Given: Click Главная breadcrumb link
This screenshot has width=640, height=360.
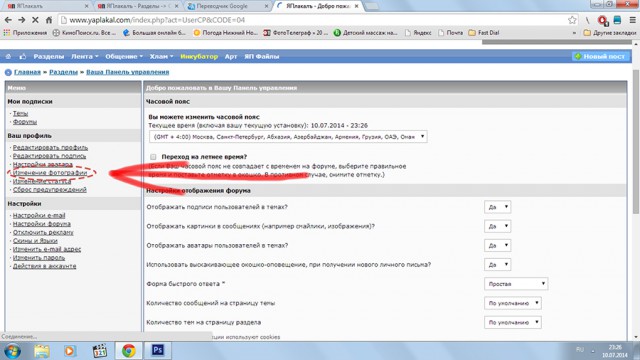Looking at the screenshot, I should 27,72.
